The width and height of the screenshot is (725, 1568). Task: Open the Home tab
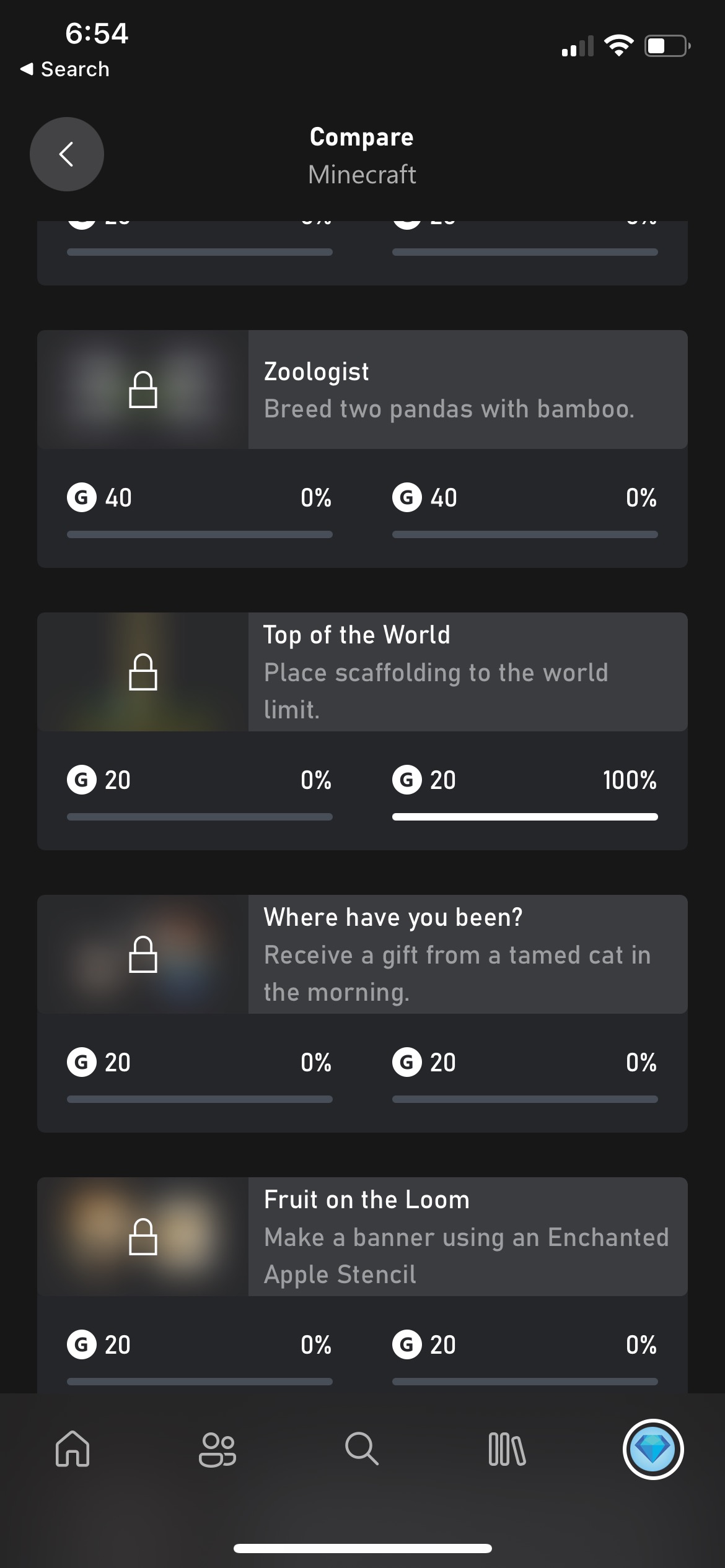pos(72,1449)
